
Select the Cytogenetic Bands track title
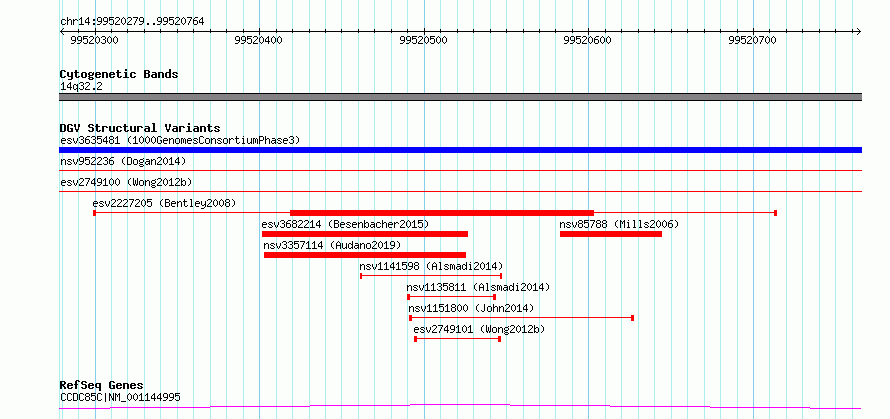[119, 74]
